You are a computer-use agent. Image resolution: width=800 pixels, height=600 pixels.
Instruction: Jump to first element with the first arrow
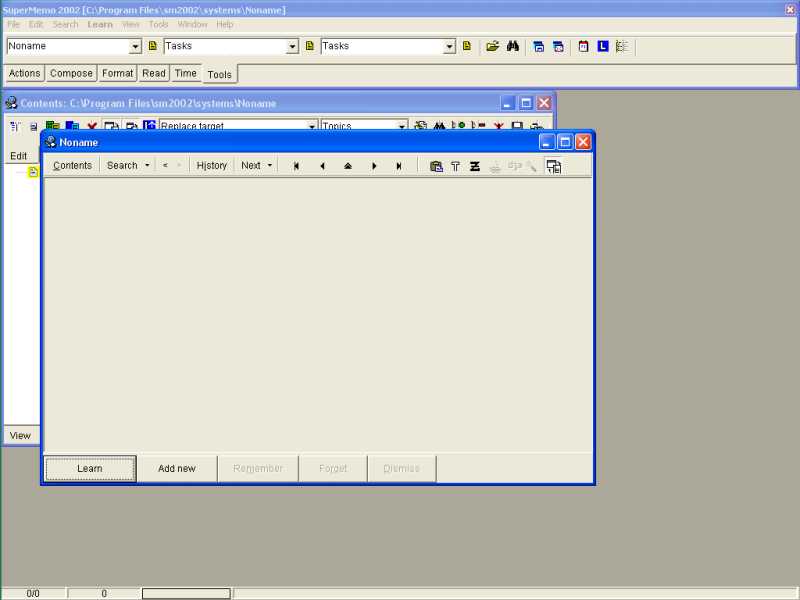click(296, 166)
